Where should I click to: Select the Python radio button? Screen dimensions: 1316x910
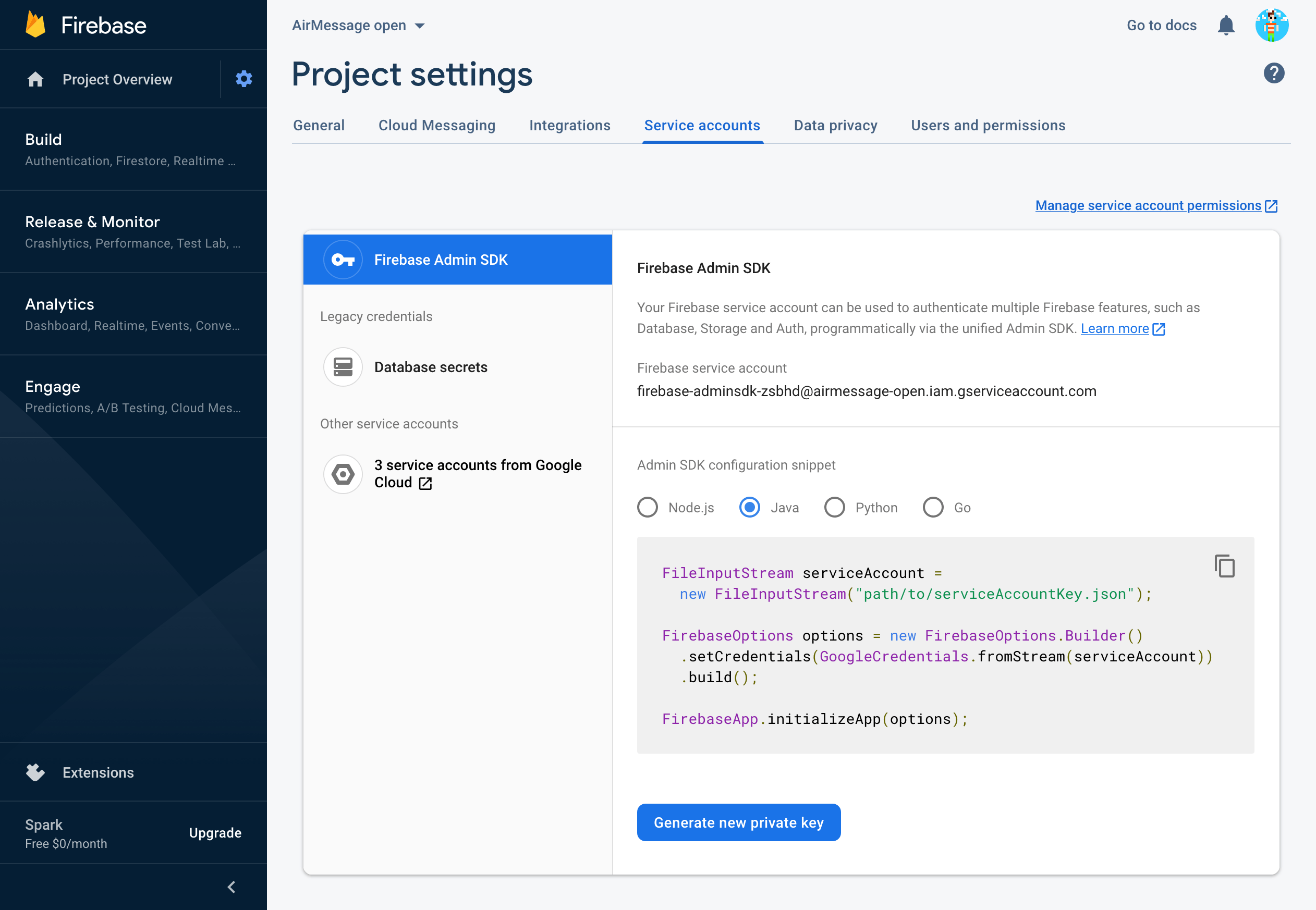point(835,507)
